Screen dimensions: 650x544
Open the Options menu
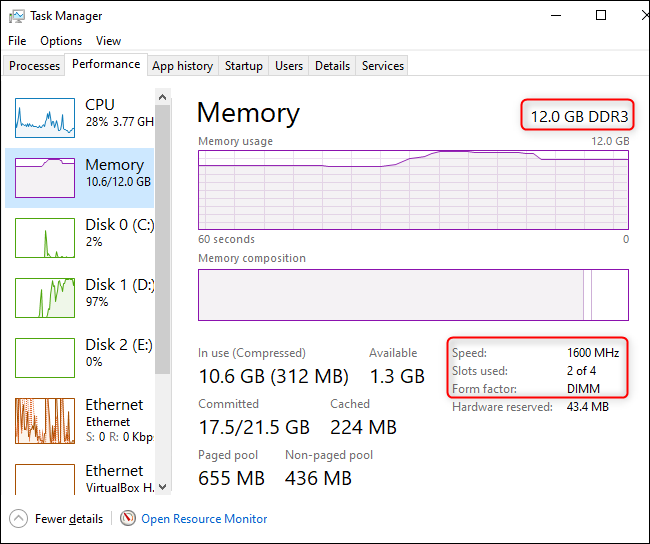(61, 41)
